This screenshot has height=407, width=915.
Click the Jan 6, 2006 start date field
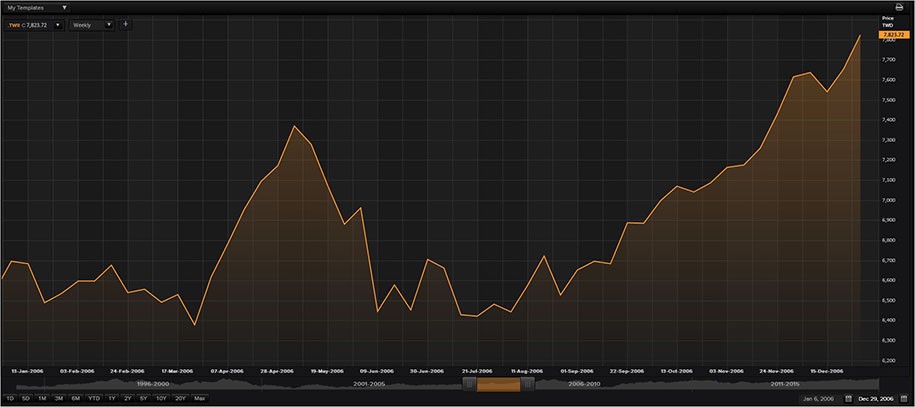click(x=820, y=399)
